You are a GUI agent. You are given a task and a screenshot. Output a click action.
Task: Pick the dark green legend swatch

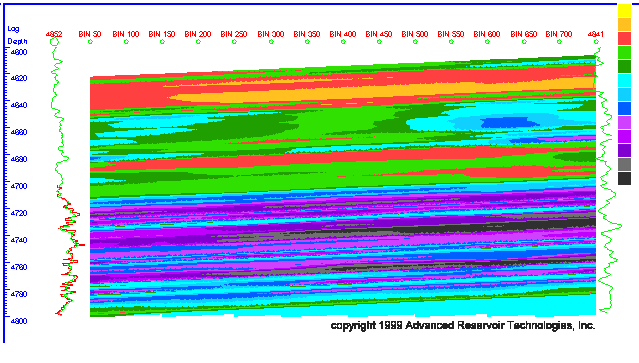click(x=624, y=66)
